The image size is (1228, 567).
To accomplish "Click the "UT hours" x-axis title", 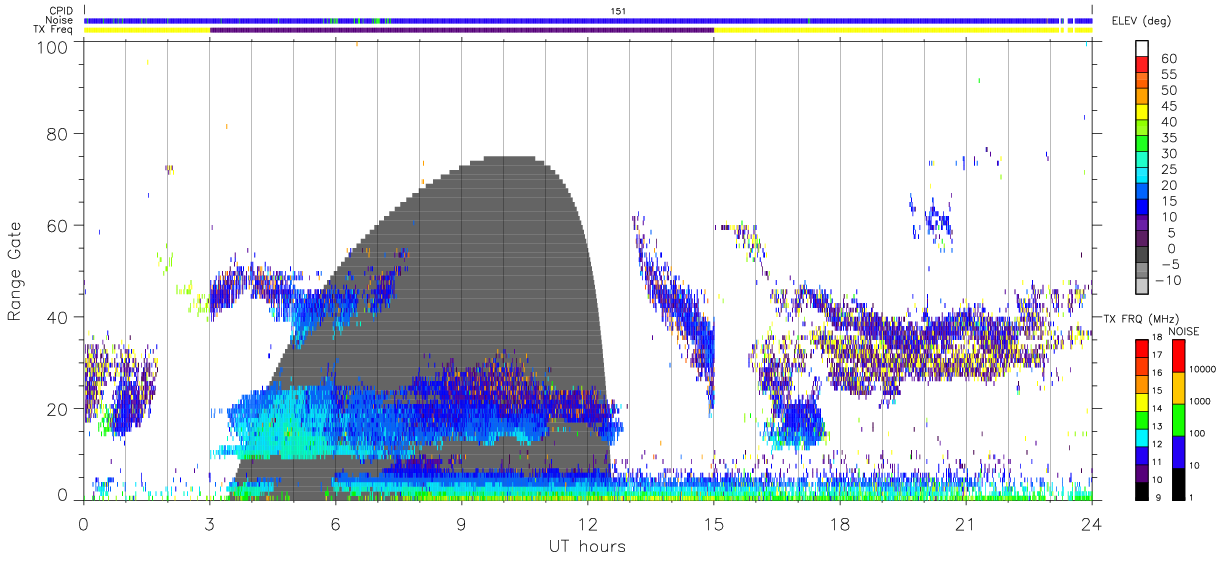I will coord(586,547).
